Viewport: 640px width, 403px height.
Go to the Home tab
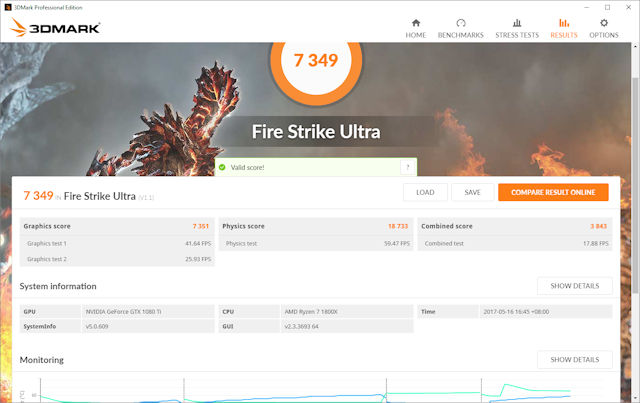[x=416, y=29]
